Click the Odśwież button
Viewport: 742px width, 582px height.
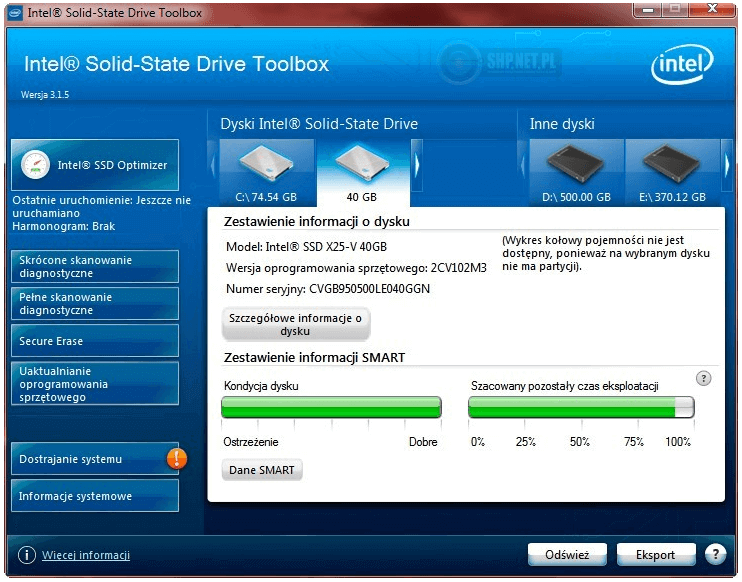[567, 555]
